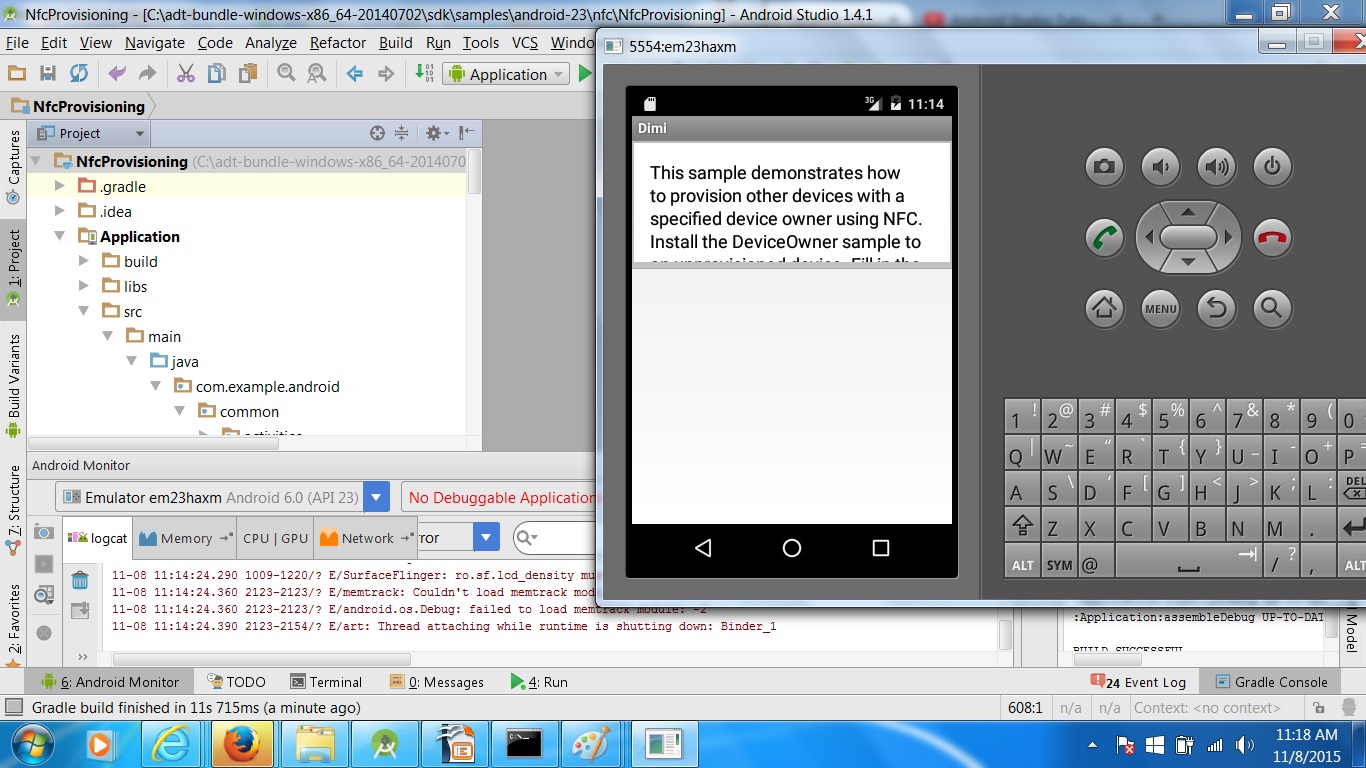Tap Android recents square on emulator screen
1366x768 pixels.
click(x=881, y=548)
